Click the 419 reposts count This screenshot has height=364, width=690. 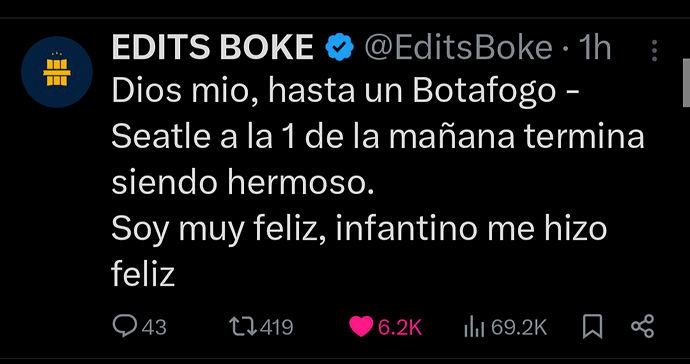click(276, 327)
